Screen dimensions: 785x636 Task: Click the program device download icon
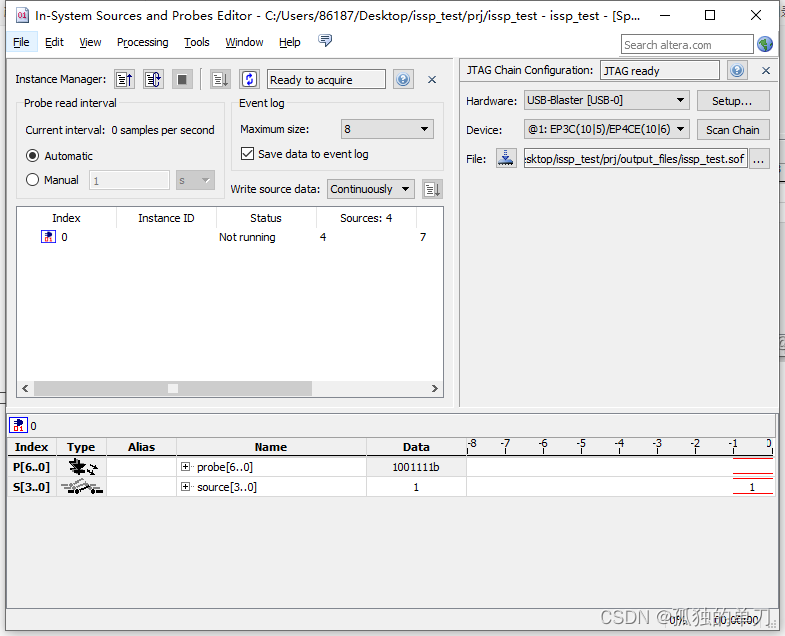(506, 159)
